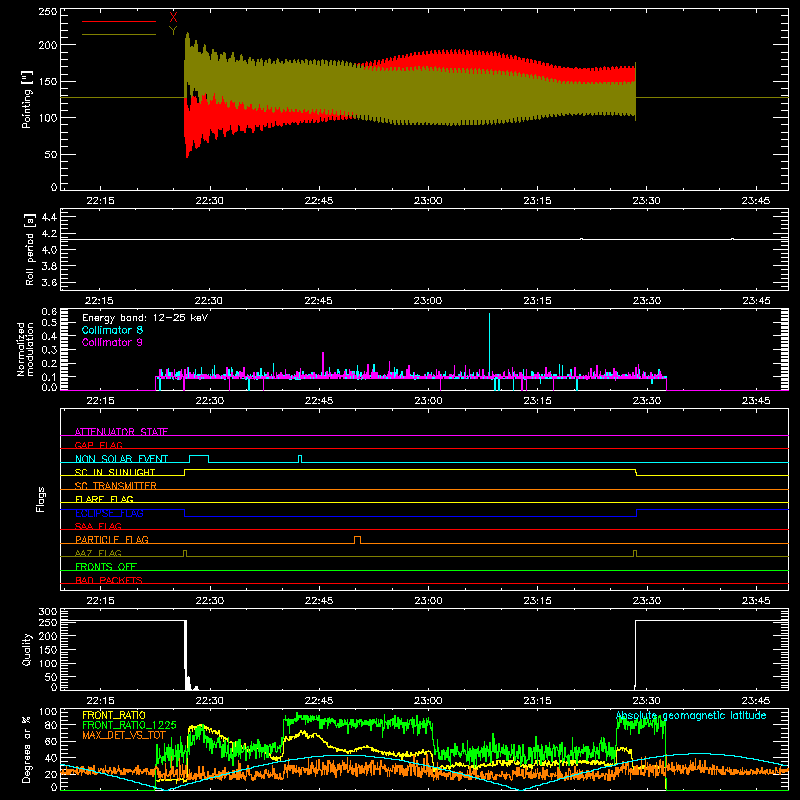Select the ECLIPSE_FLAG label
The image size is (800, 800).
[109, 513]
